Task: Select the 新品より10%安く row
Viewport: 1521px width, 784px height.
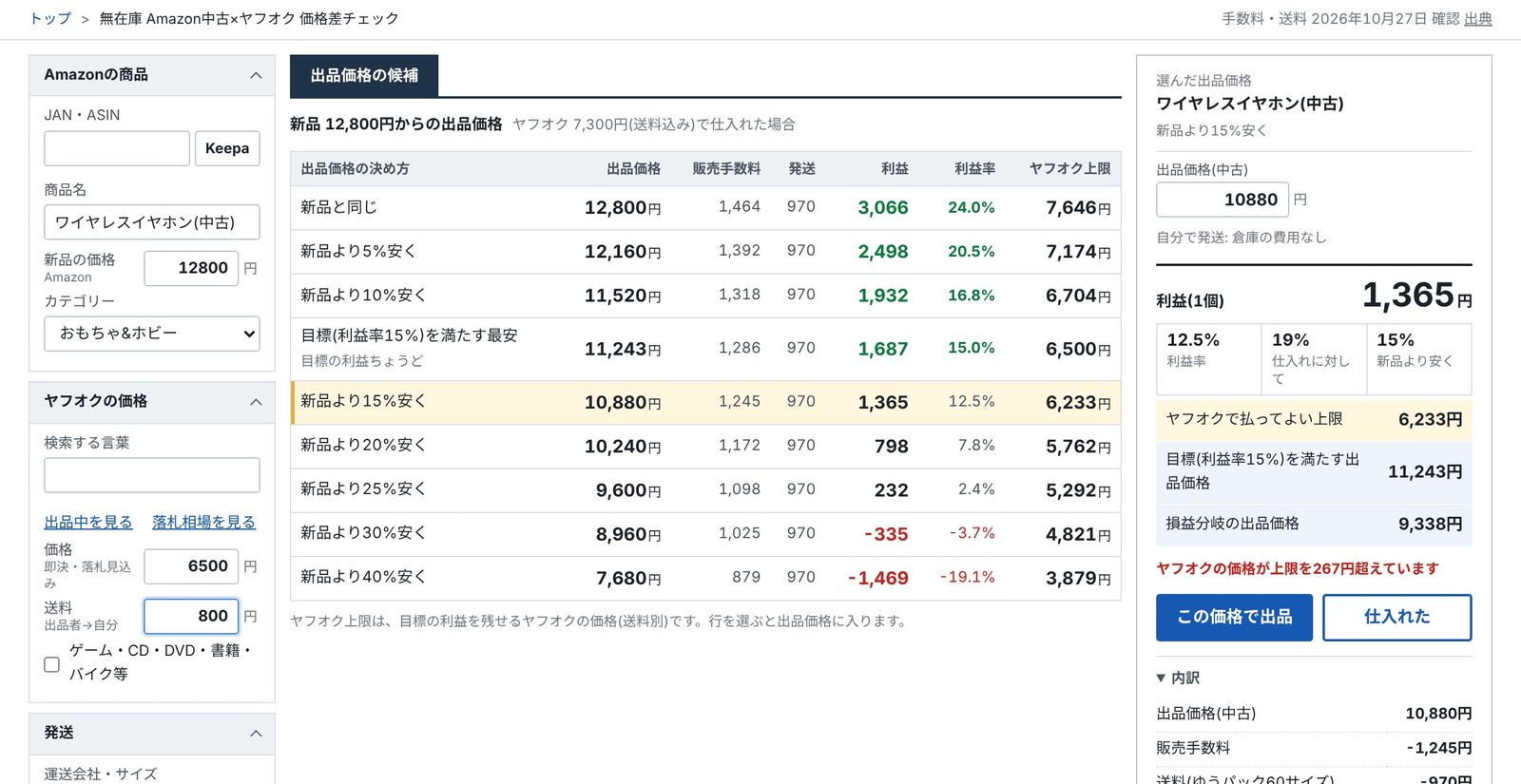Action: pyautogui.click(x=705, y=296)
